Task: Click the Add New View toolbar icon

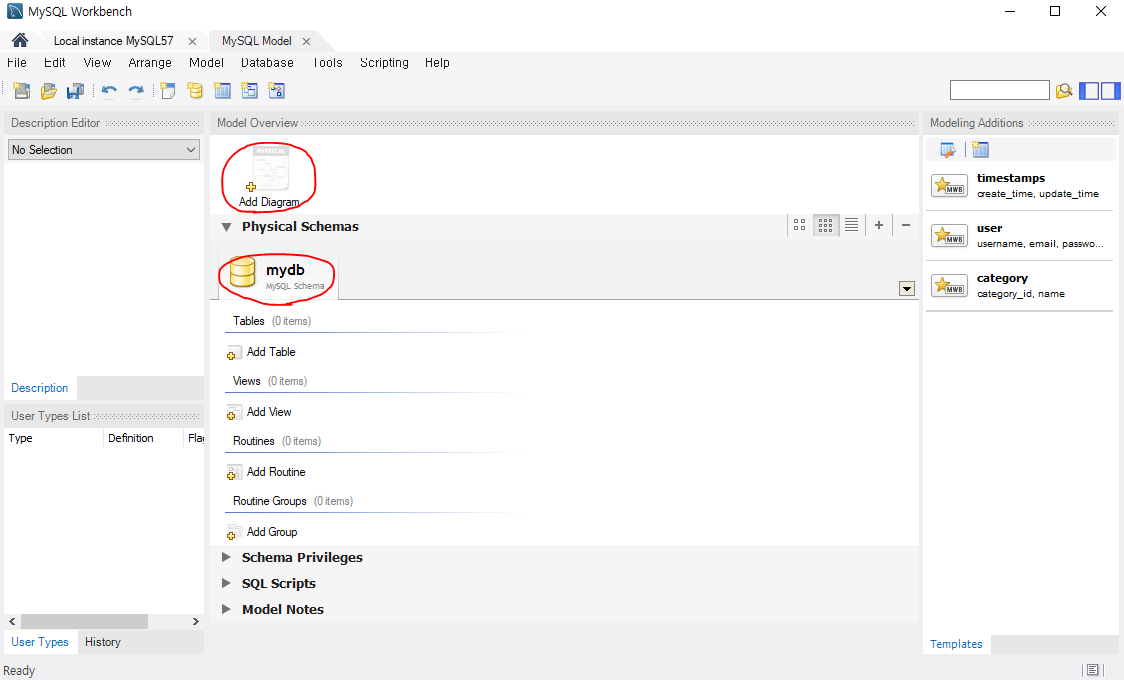Action: [249, 90]
